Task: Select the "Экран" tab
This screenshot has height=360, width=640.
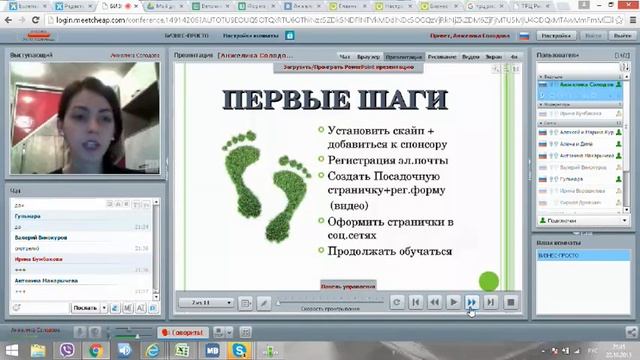Action: coord(493,57)
